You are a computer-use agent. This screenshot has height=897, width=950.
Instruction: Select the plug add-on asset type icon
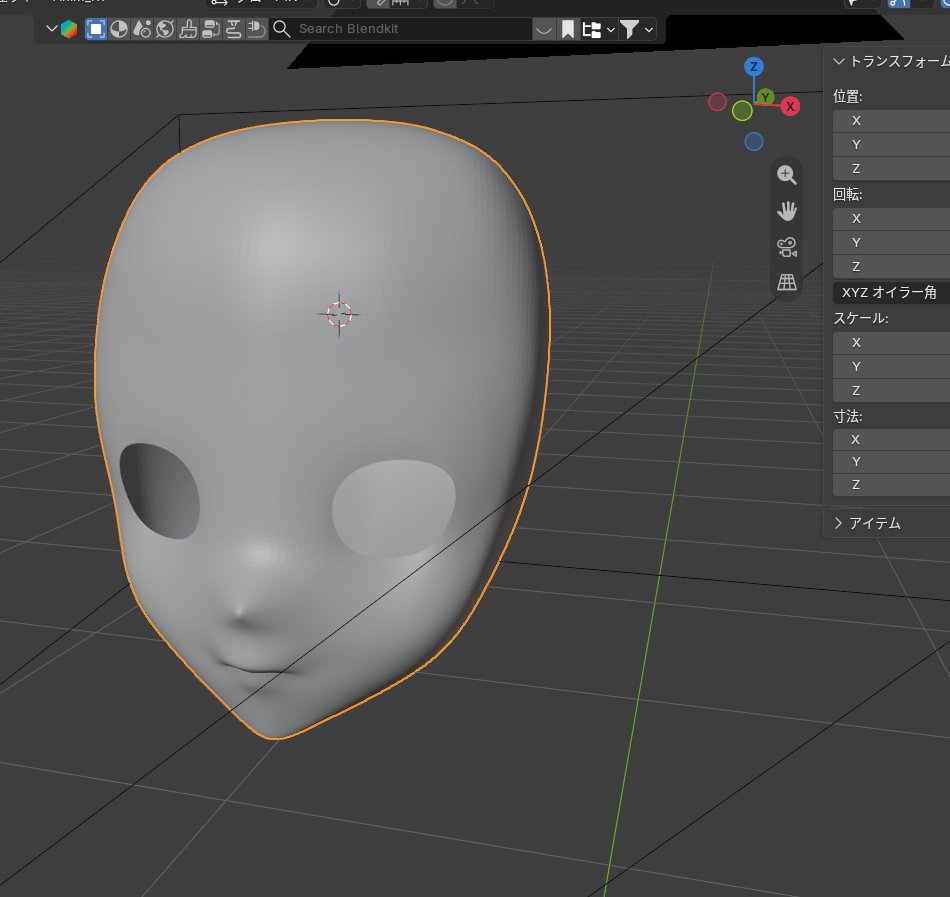[256, 29]
